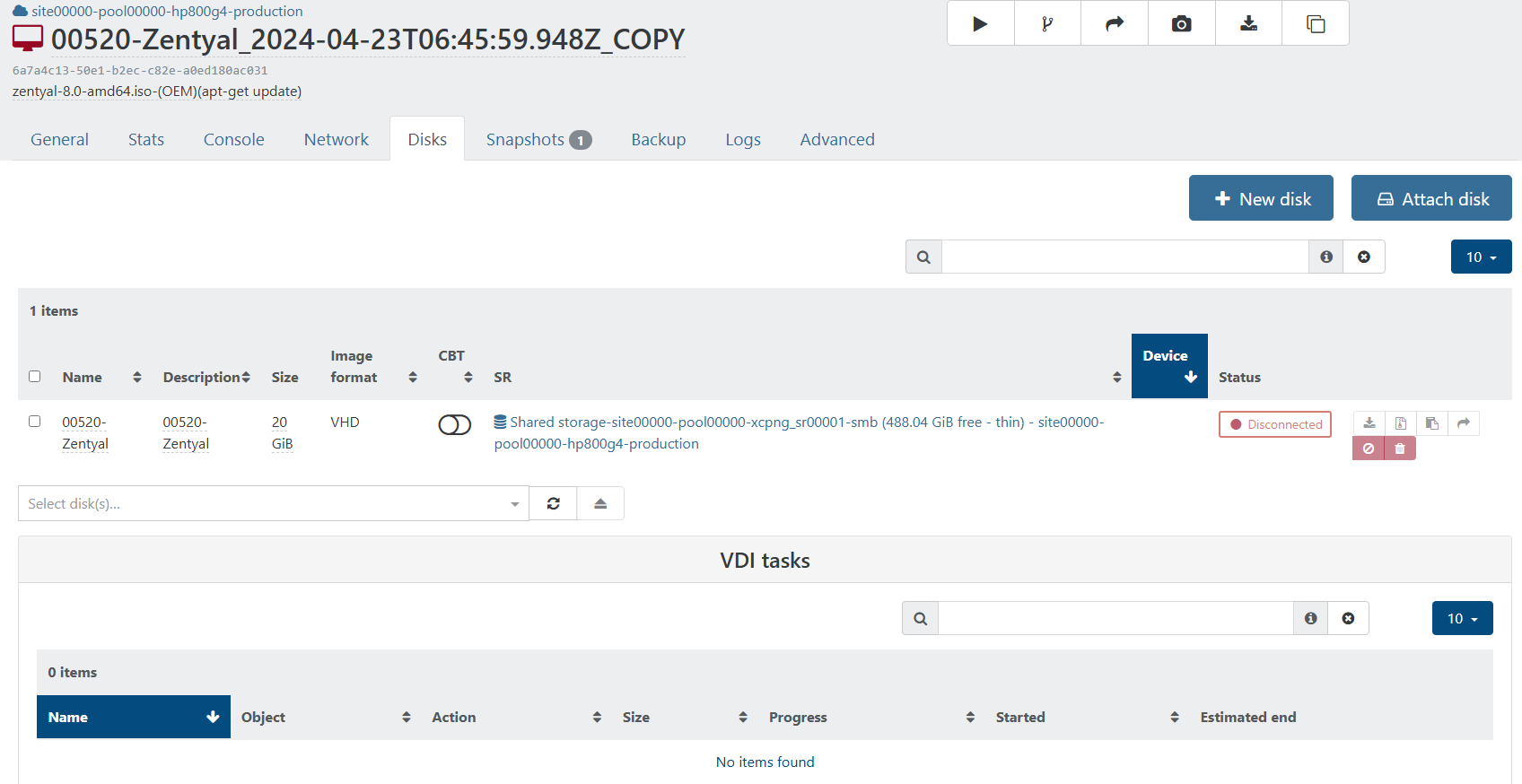Open VDI tasks page size dropdown

1462,619
